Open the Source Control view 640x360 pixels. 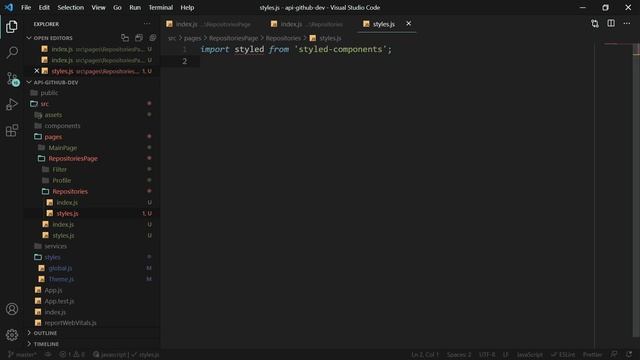(x=12, y=78)
